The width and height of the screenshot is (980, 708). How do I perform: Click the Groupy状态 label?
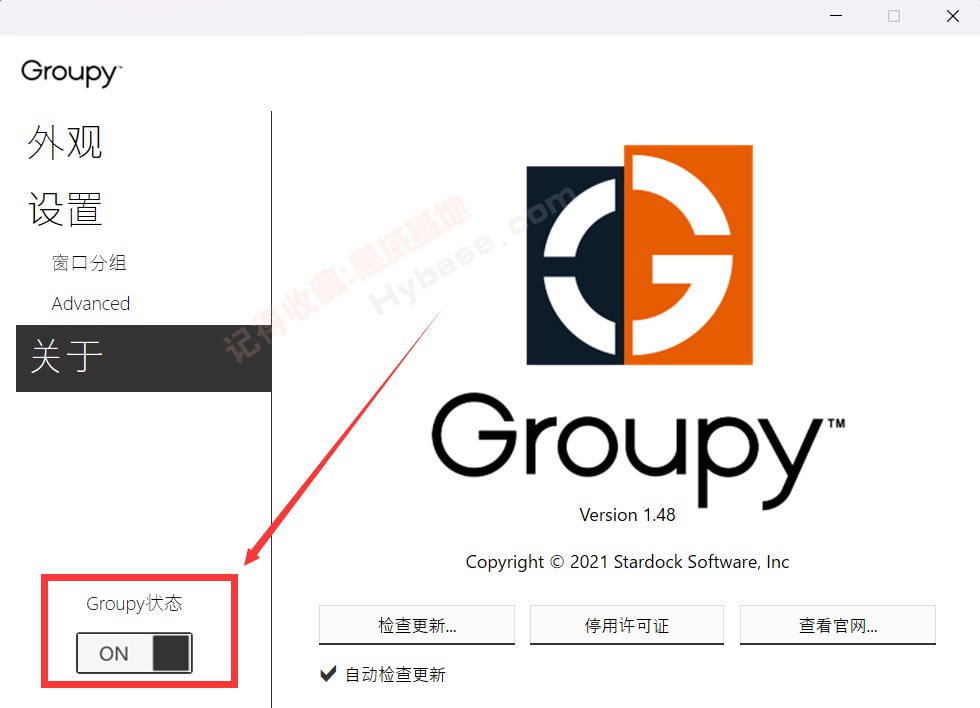(x=134, y=604)
